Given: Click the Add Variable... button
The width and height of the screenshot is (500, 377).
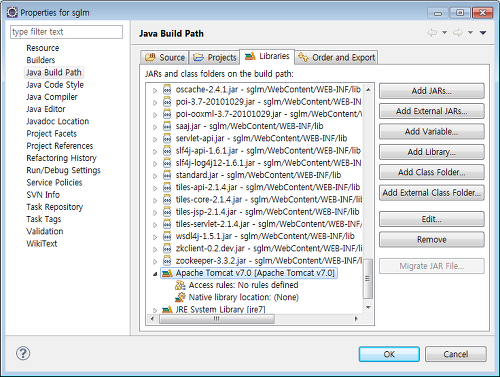Looking at the screenshot, I should pos(432,131).
